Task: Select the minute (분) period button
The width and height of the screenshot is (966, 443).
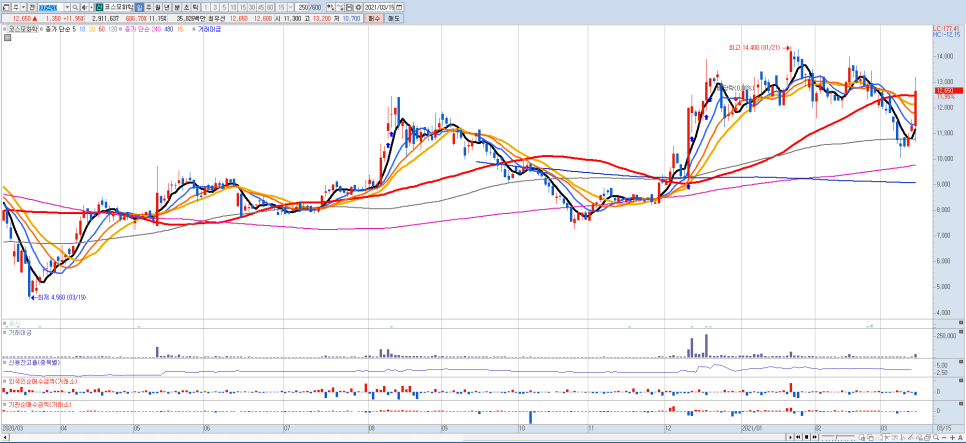Action: pyautogui.click(x=177, y=7)
